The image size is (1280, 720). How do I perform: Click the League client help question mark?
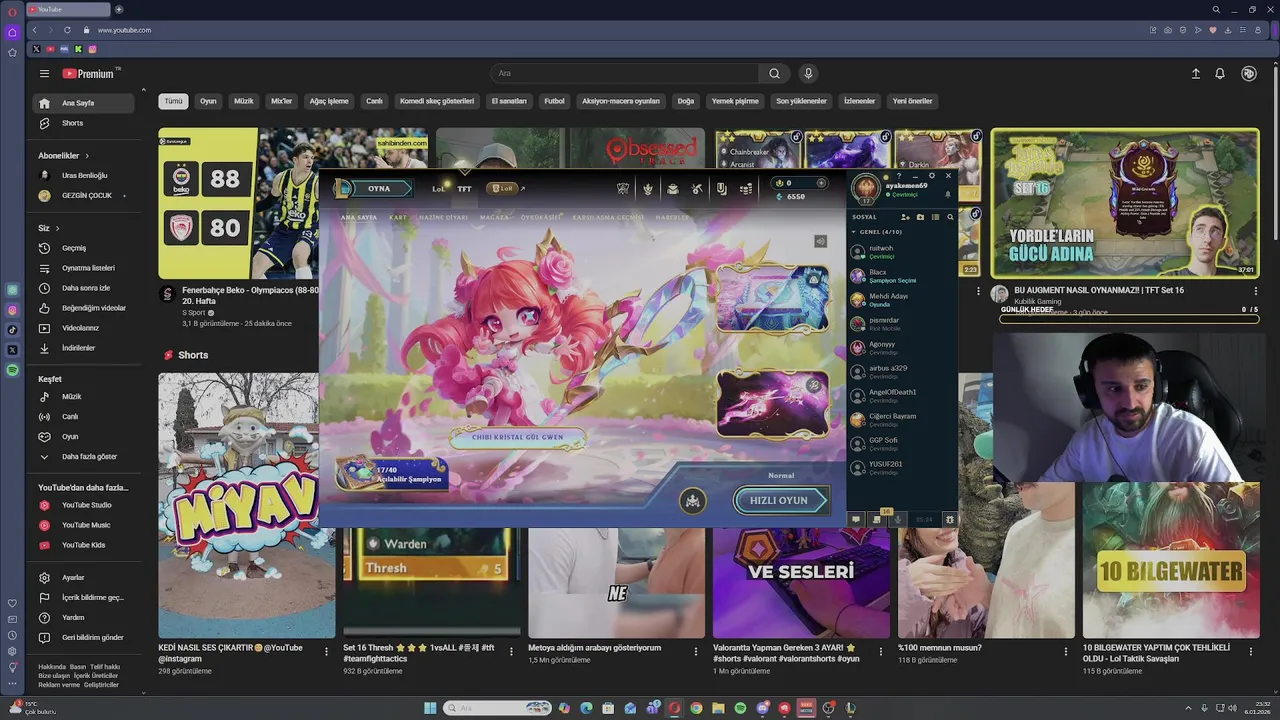(899, 176)
